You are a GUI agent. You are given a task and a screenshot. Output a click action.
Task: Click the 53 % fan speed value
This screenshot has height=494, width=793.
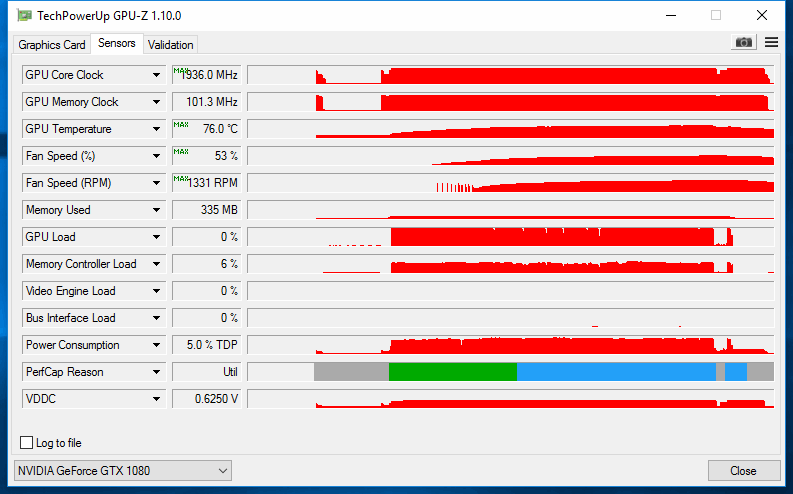point(207,156)
